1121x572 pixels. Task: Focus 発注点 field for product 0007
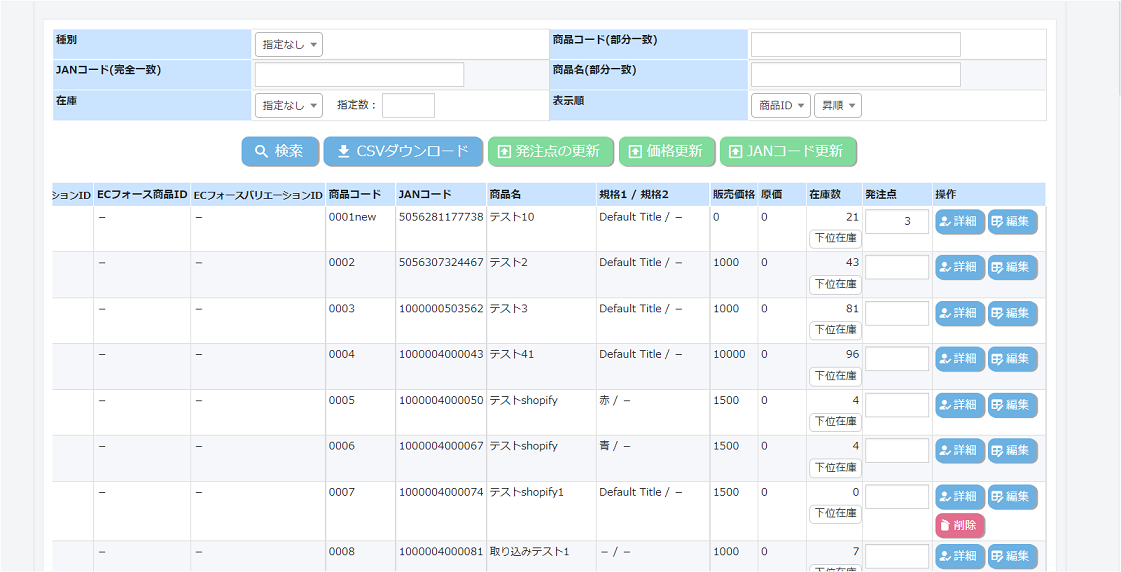897,497
